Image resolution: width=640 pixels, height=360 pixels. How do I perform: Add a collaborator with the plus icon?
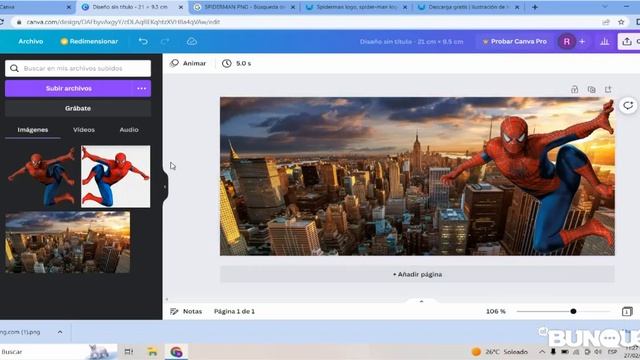pos(582,41)
